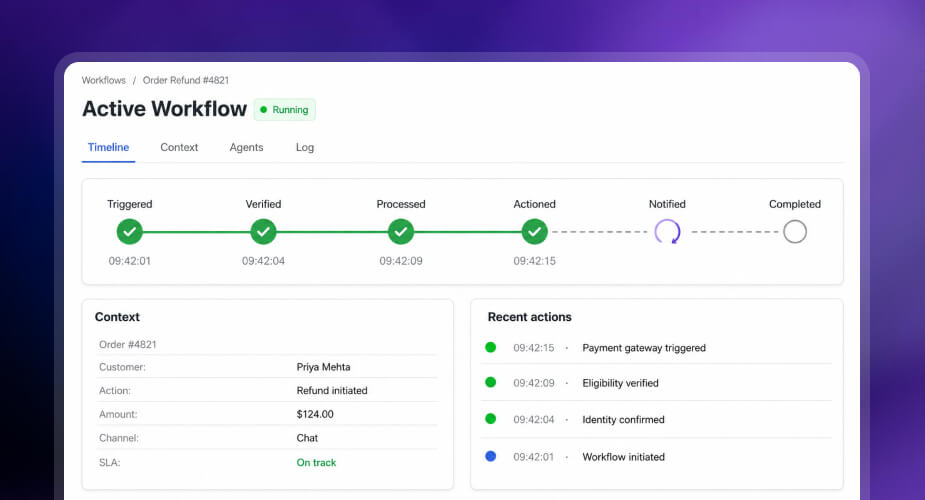The width and height of the screenshot is (925, 500).
Task: Click the $124.00 amount value
Action: point(315,414)
